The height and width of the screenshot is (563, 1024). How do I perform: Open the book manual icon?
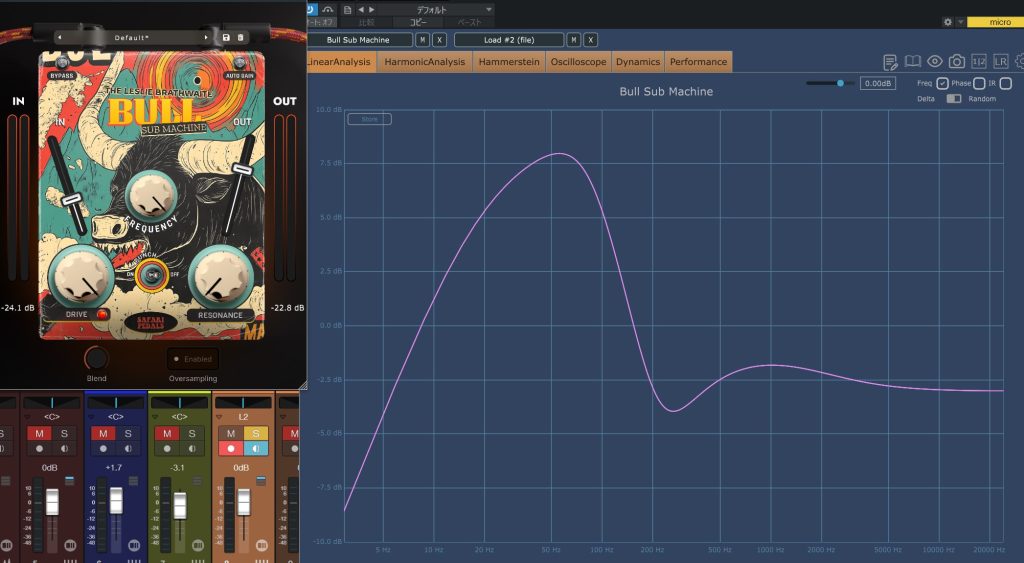tap(913, 62)
